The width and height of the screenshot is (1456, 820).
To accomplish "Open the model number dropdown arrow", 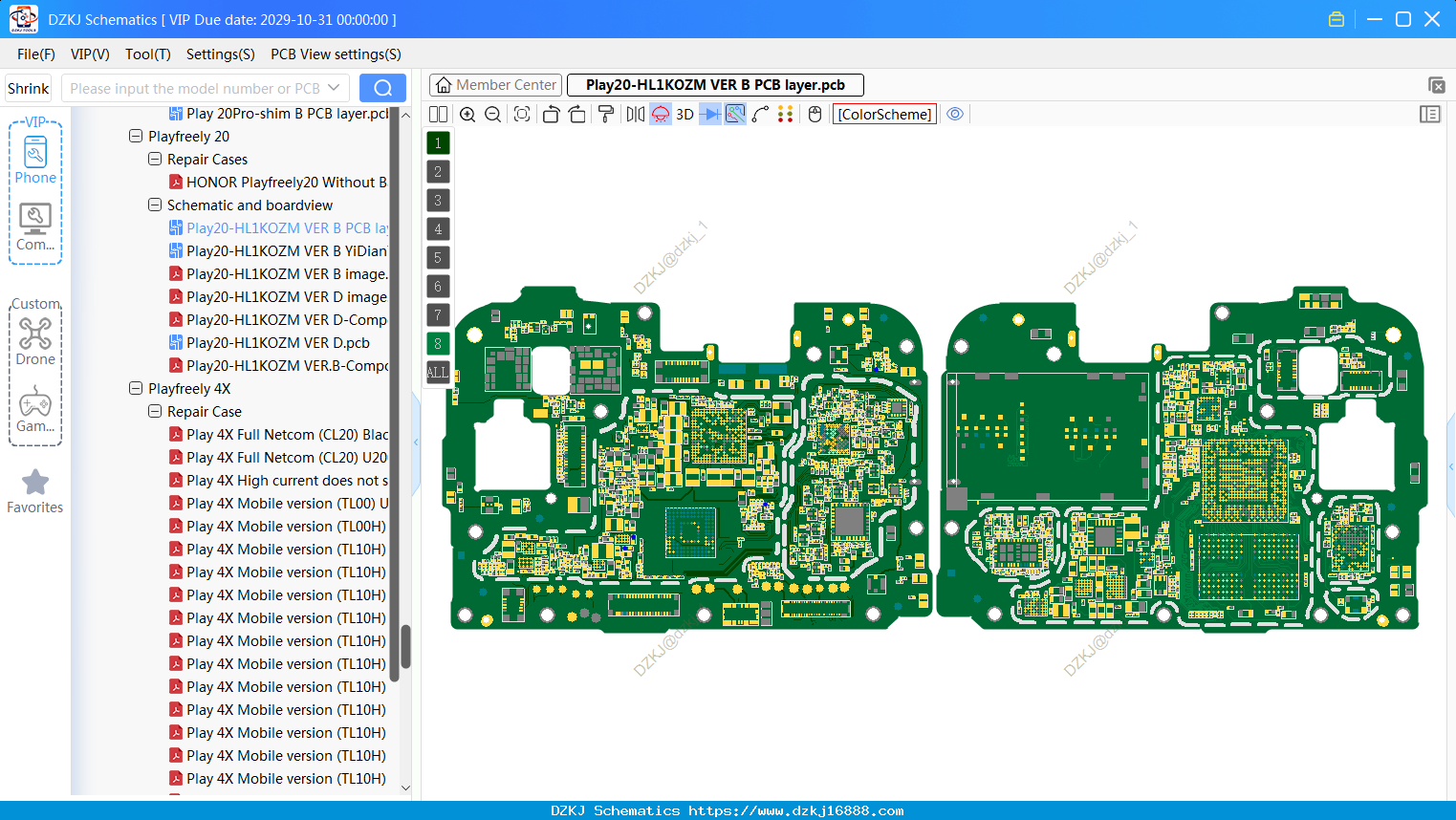I will click(334, 88).
